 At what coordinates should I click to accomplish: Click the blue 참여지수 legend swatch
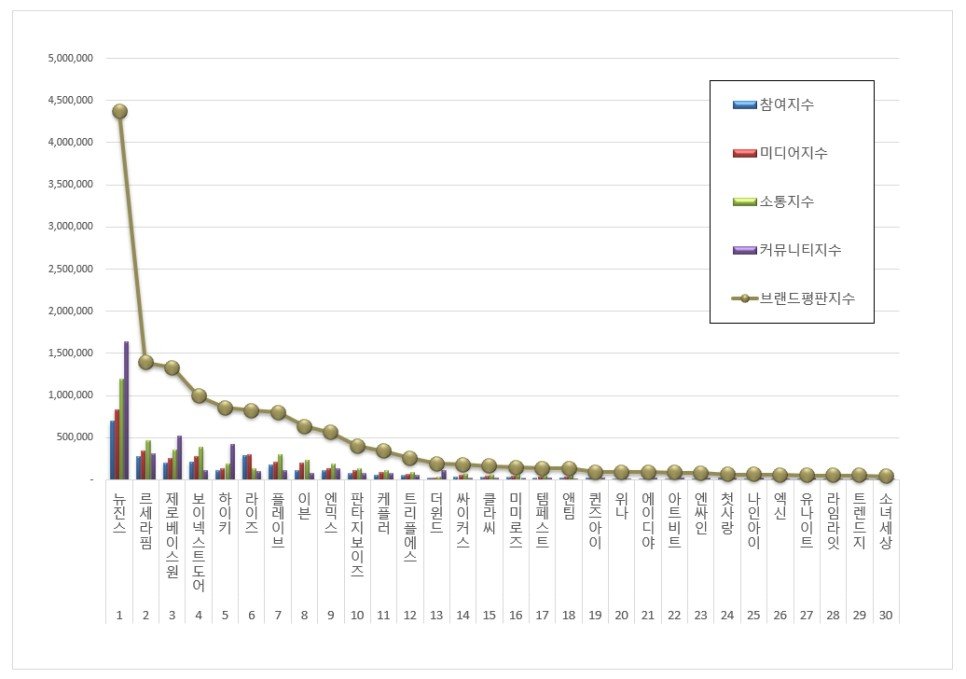pyautogui.click(x=744, y=105)
